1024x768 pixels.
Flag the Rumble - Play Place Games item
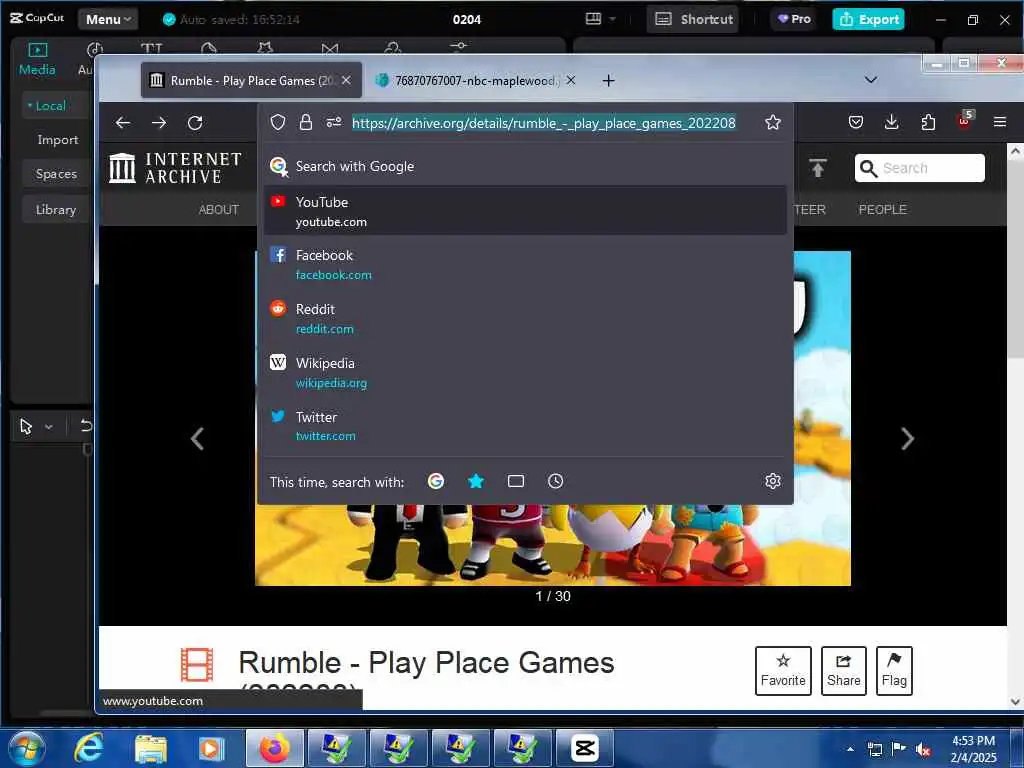click(894, 671)
